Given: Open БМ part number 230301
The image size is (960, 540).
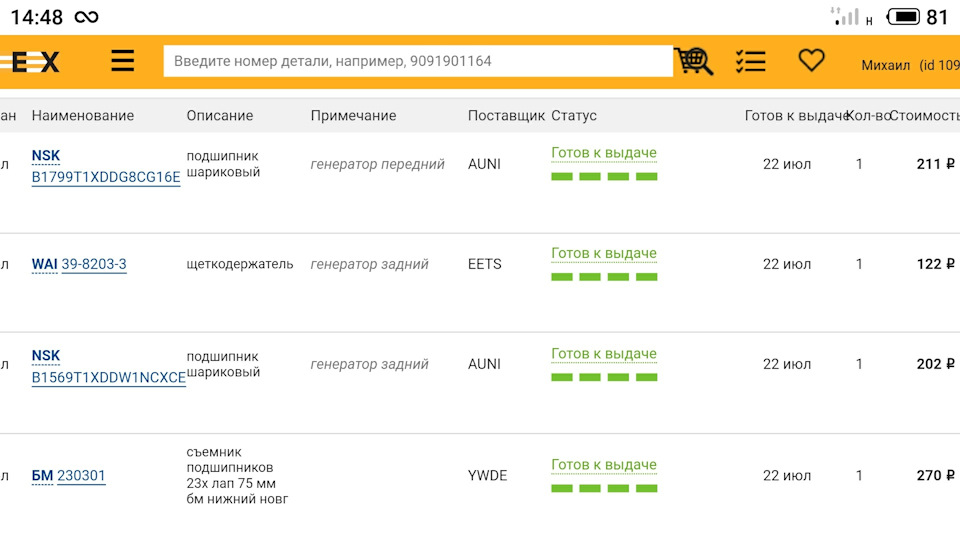Looking at the screenshot, I should point(81,476).
